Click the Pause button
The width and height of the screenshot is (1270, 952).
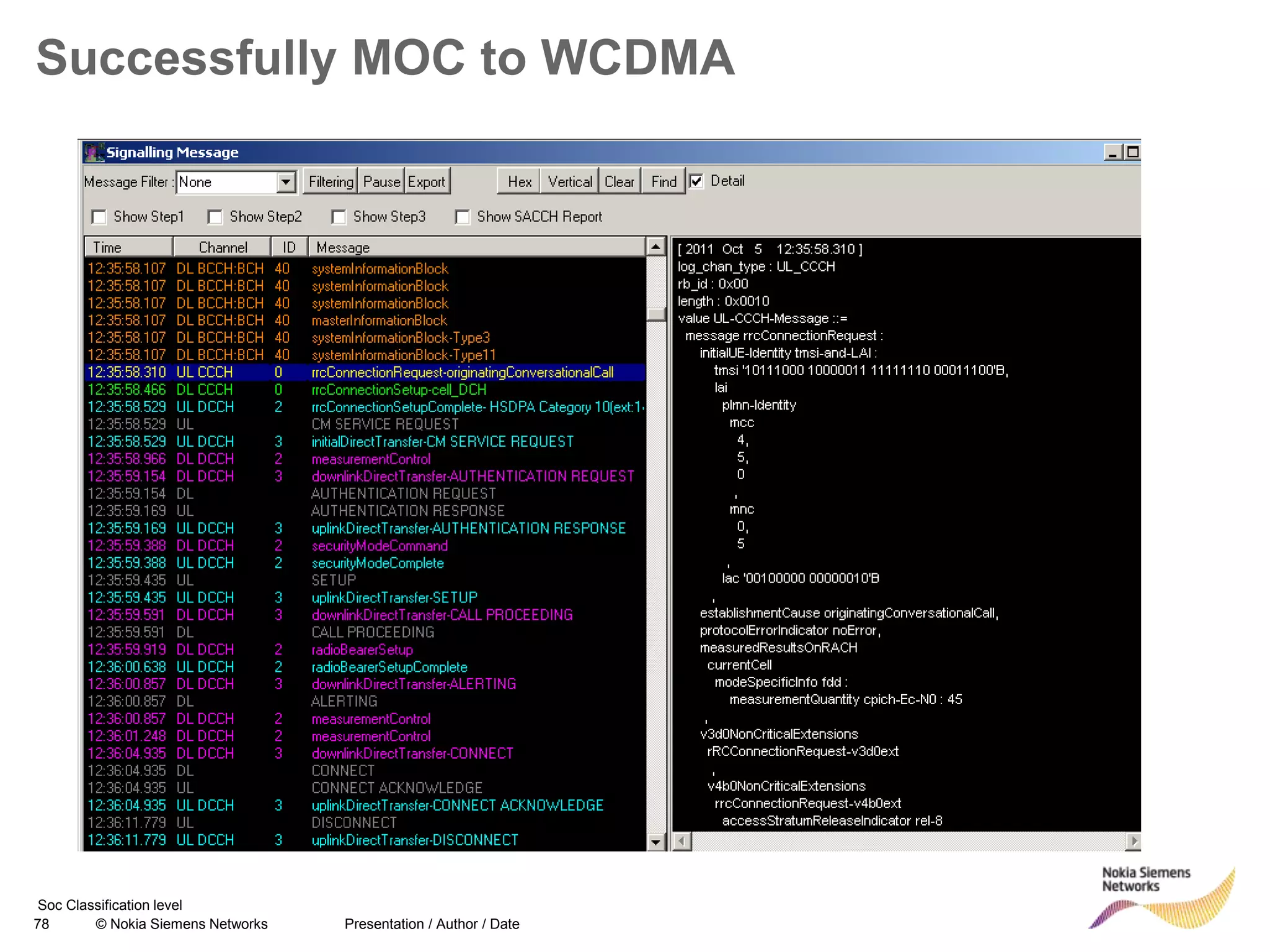coord(381,182)
